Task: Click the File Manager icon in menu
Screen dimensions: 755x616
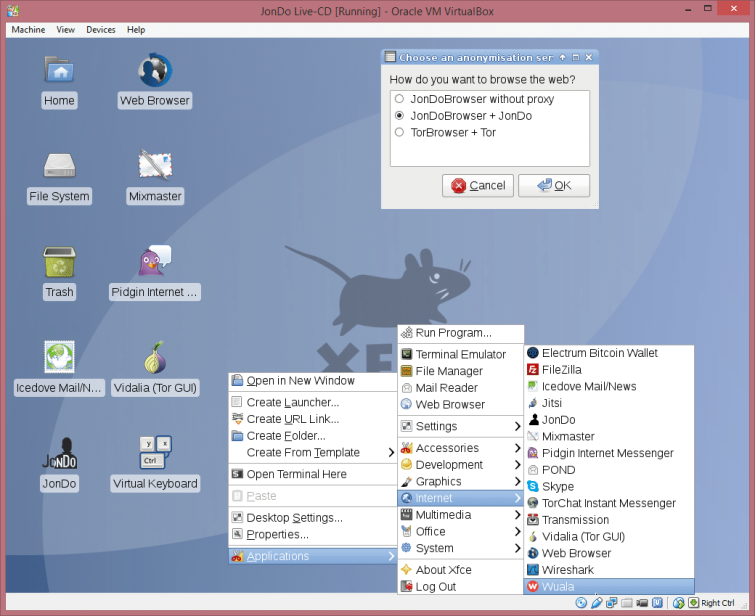Action: pos(406,371)
